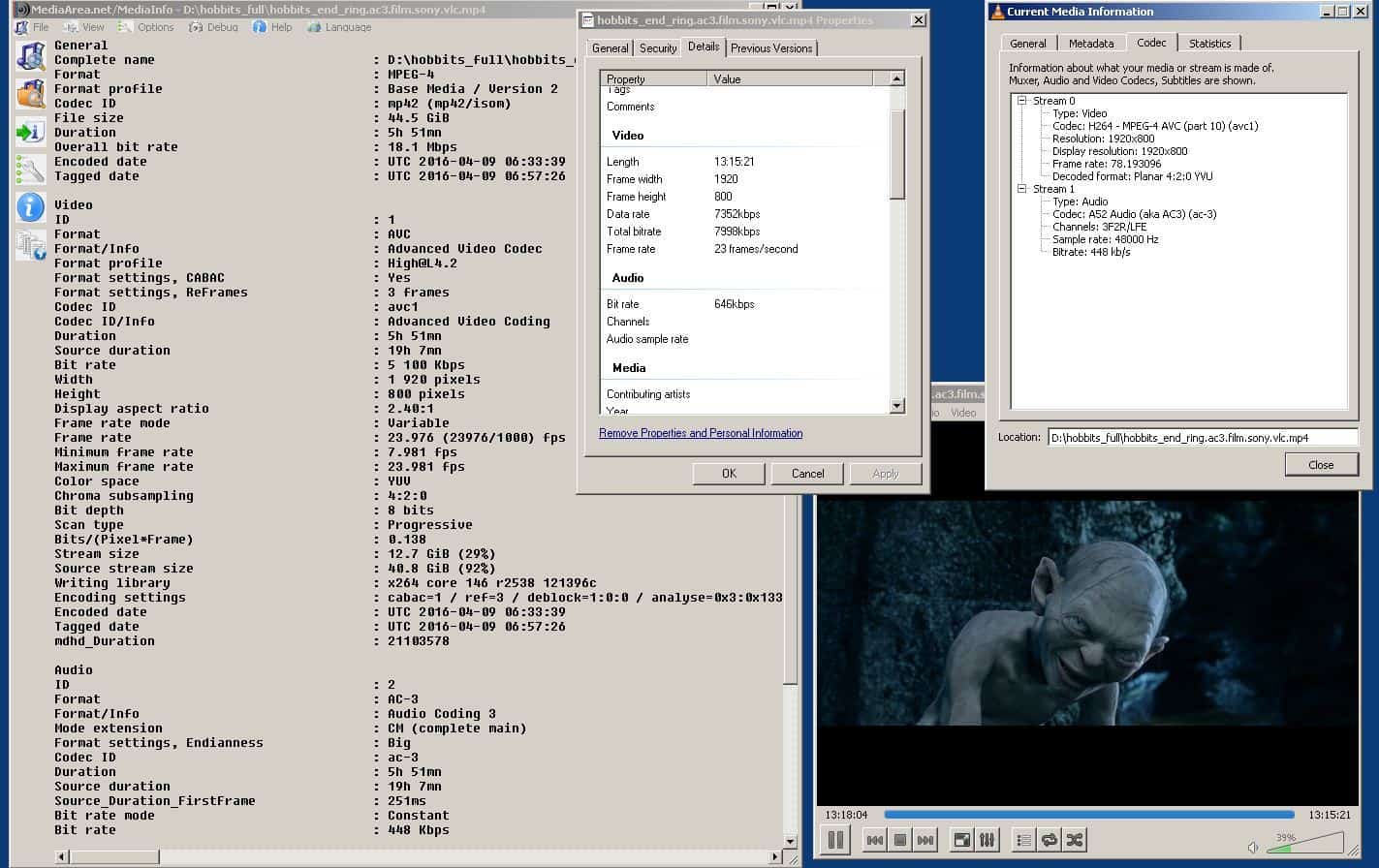Click the Total bitrate 7998kbps value

click(x=737, y=232)
